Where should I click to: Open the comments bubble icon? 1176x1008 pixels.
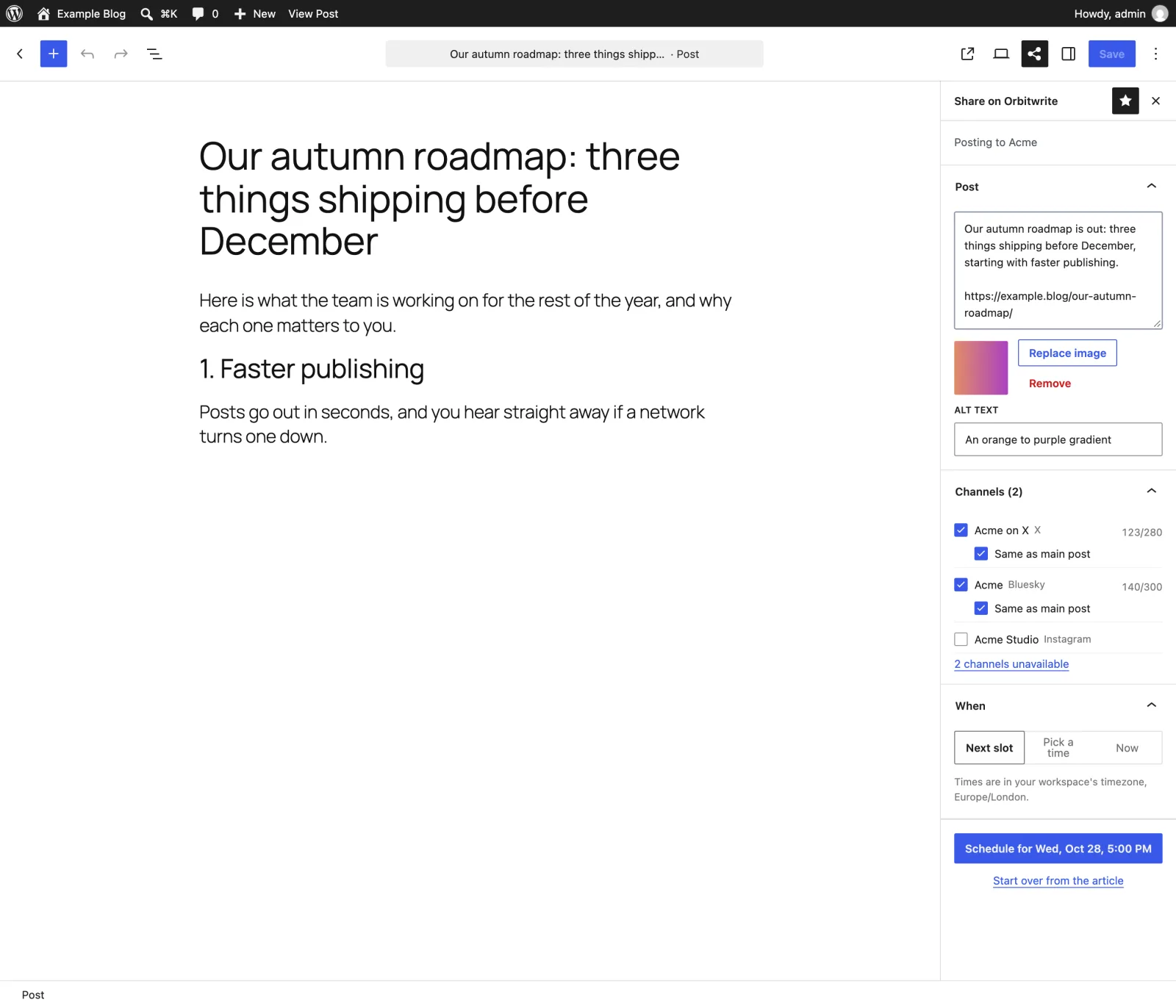point(198,13)
